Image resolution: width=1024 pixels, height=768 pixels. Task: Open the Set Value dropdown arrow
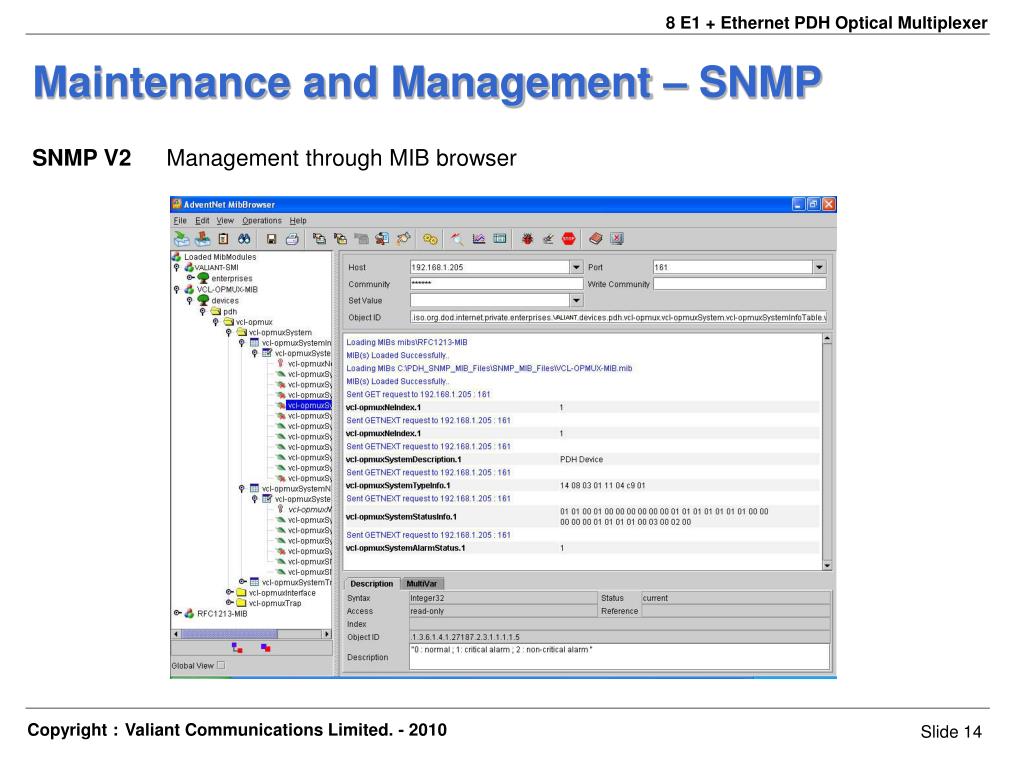pos(576,300)
